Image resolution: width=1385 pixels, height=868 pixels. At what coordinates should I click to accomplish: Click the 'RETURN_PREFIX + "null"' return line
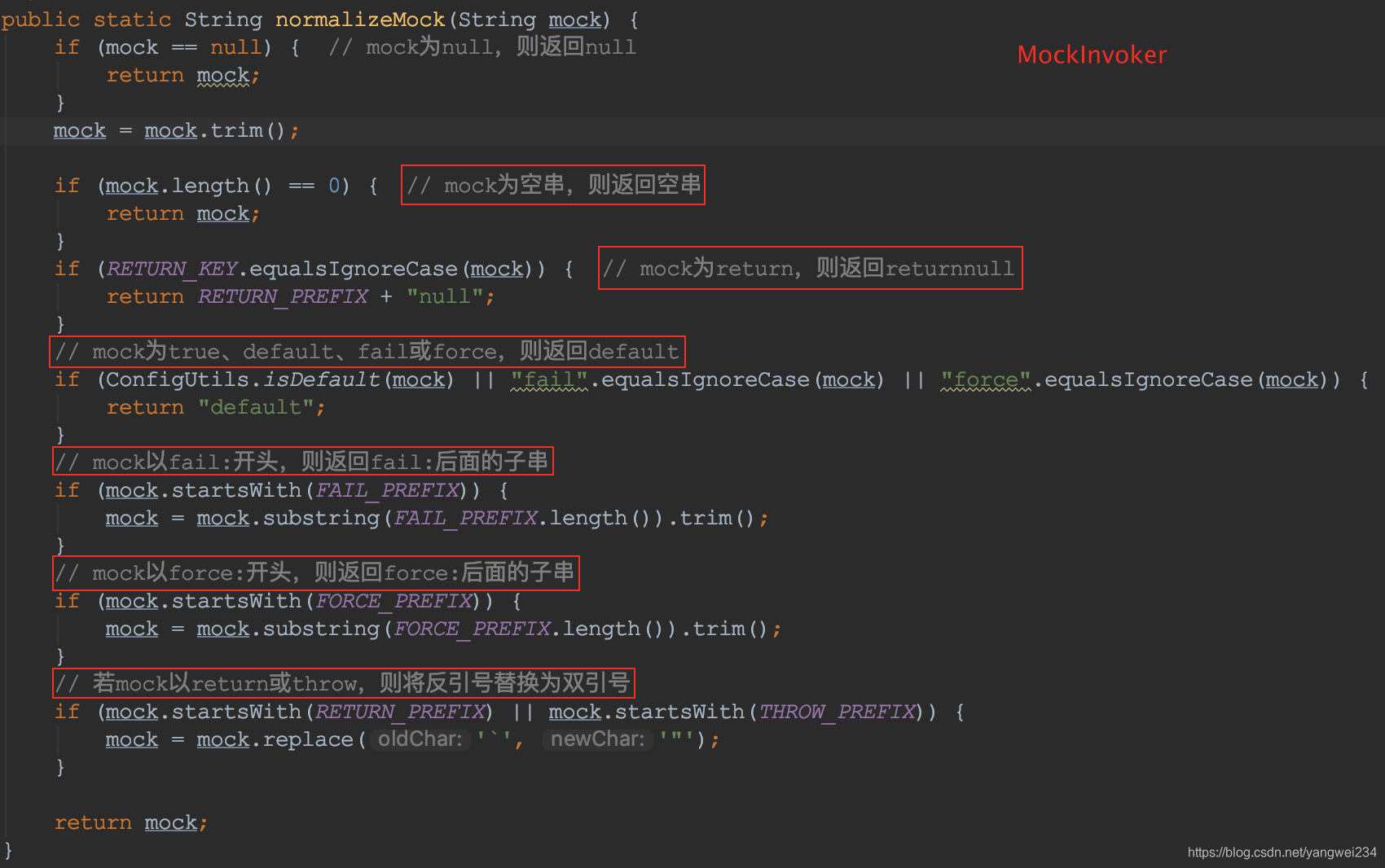click(x=301, y=296)
